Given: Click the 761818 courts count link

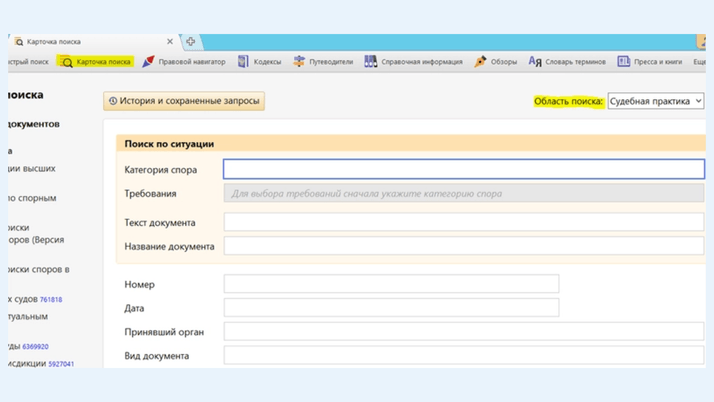Looking at the screenshot, I should (x=51, y=299).
